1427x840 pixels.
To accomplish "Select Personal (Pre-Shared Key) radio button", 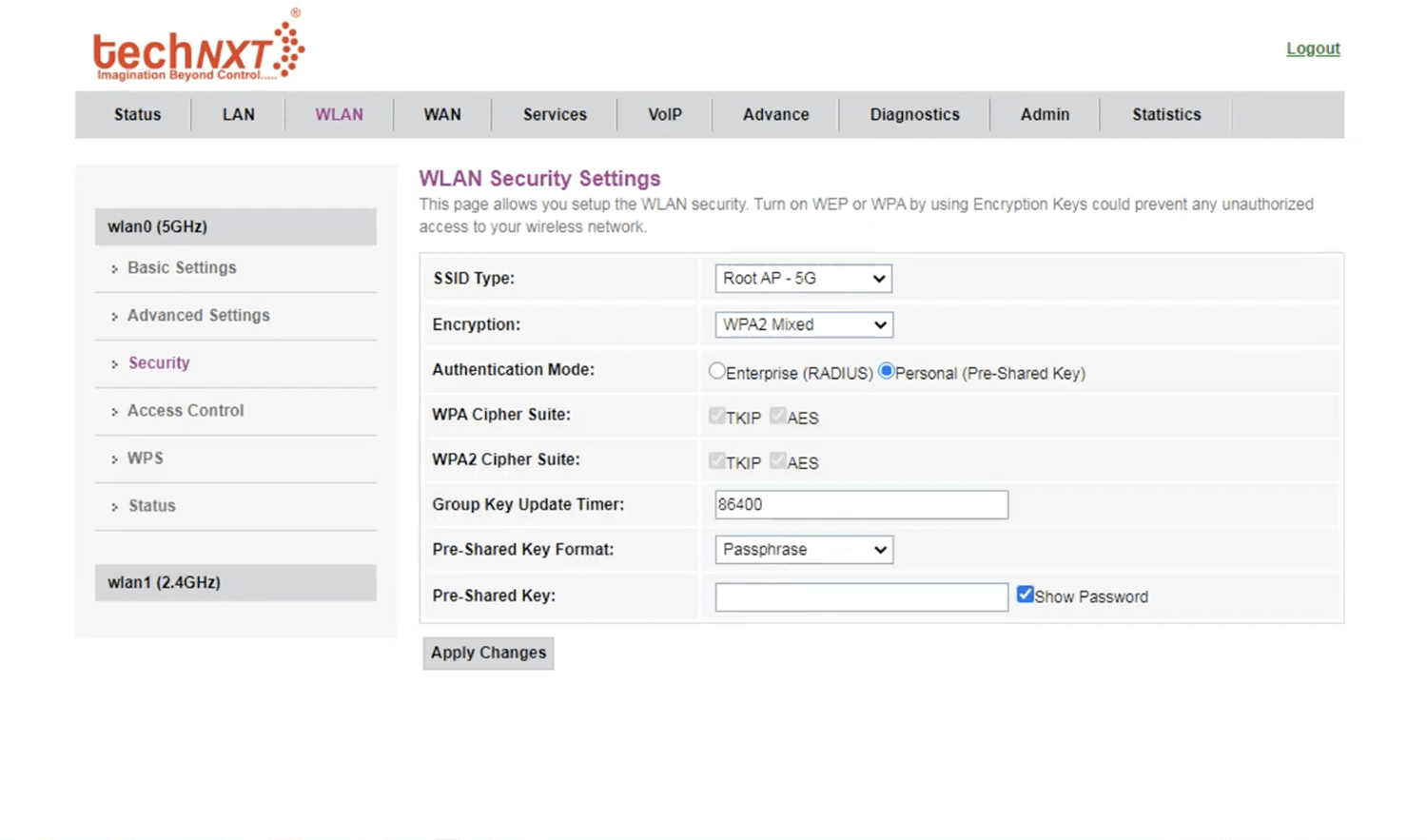I will coord(886,371).
